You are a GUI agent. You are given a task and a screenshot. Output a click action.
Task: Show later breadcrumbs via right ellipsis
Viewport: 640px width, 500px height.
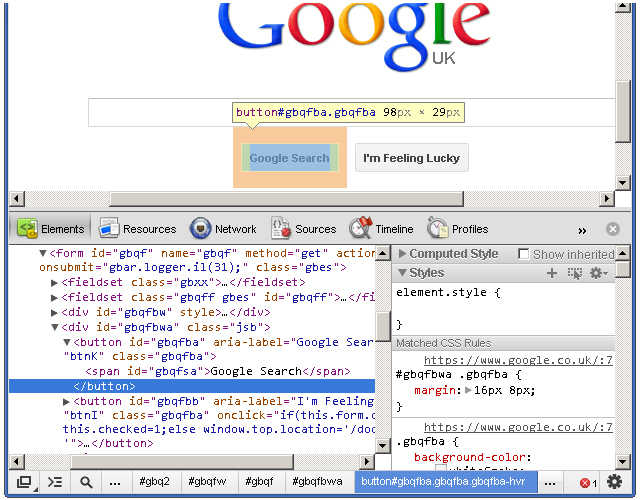pyautogui.click(x=550, y=482)
